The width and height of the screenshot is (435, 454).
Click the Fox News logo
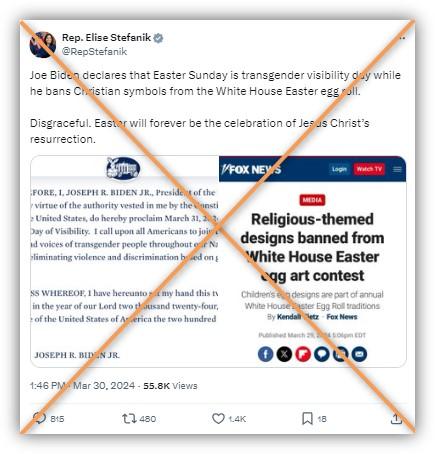pyautogui.click(x=252, y=170)
